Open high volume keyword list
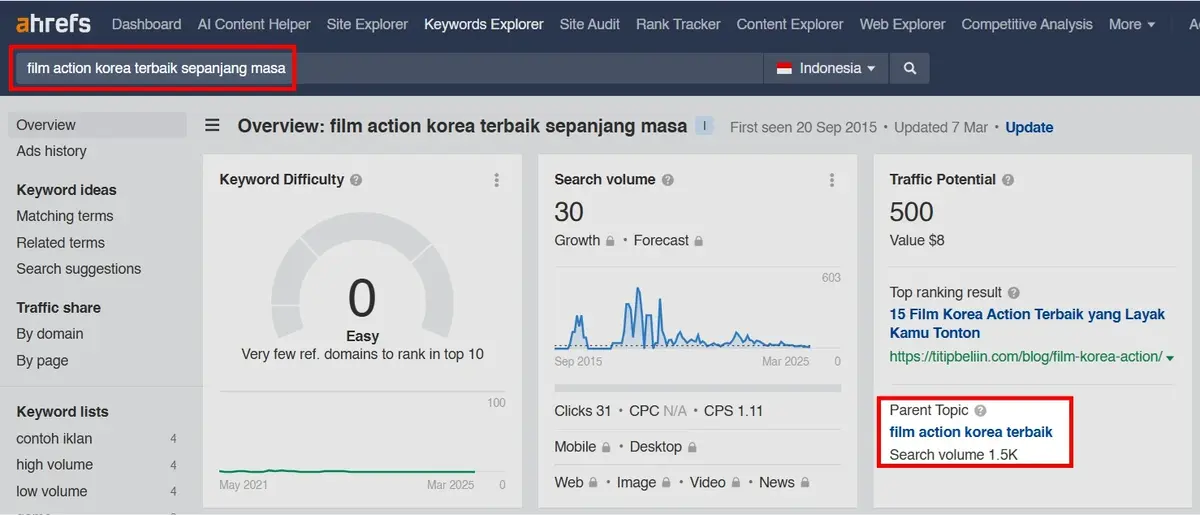 (54, 464)
